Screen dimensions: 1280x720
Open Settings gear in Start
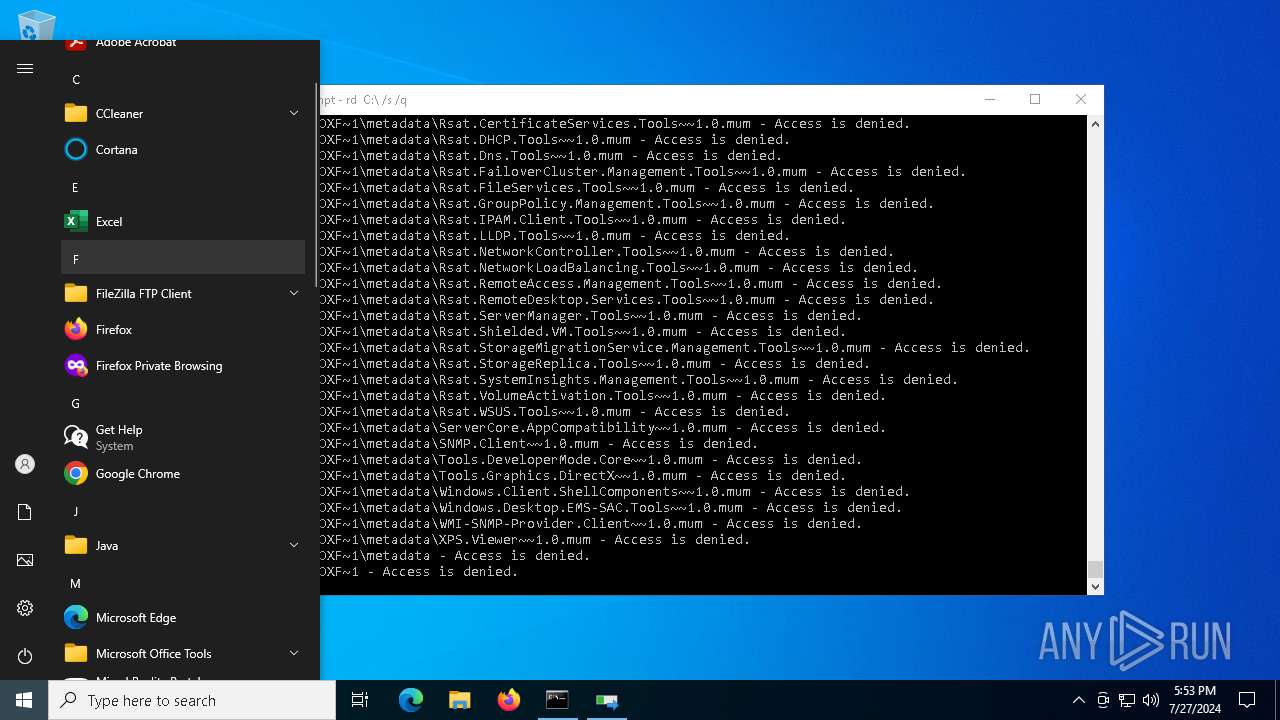click(x=25, y=608)
